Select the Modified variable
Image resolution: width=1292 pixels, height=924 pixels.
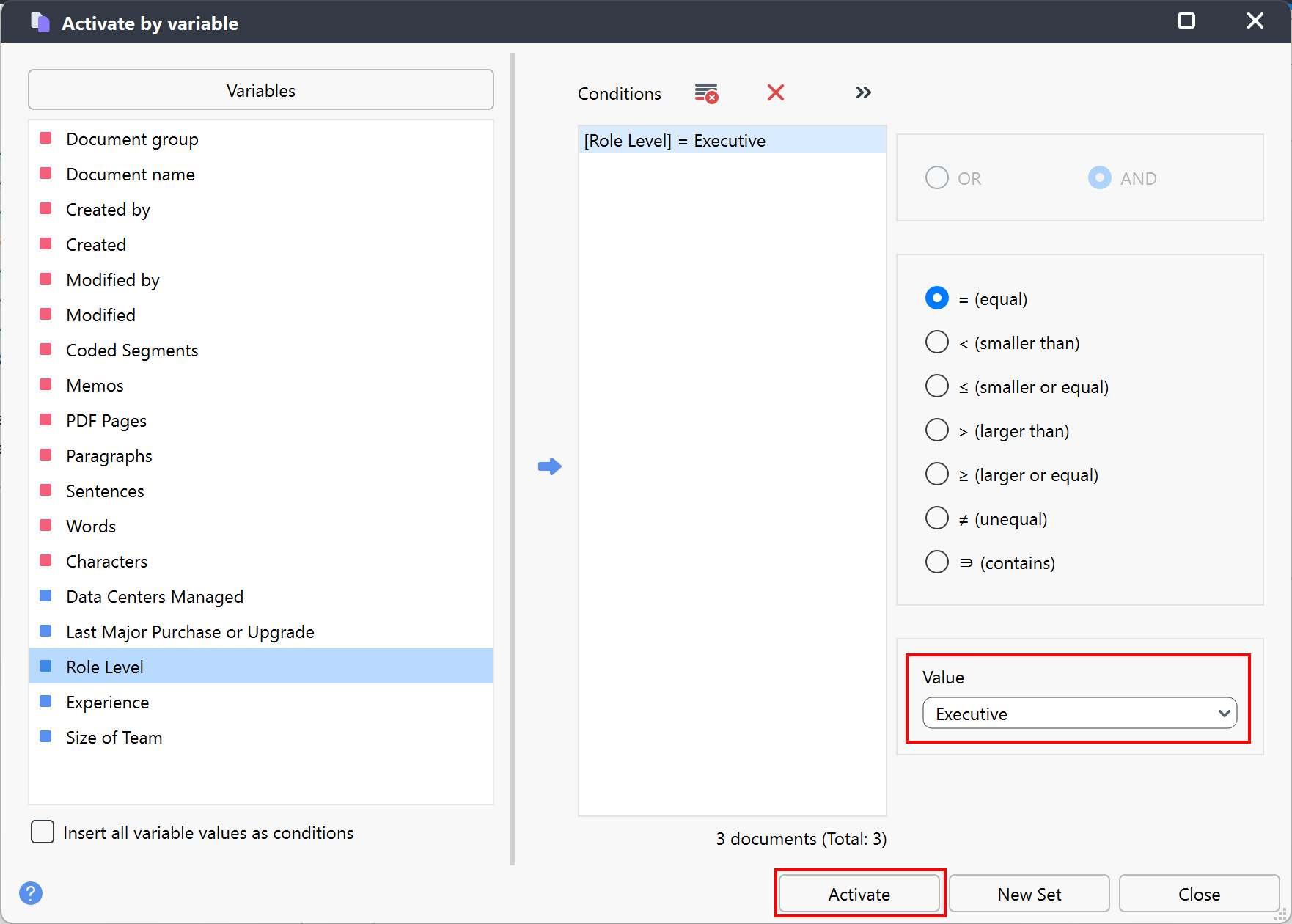(261, 315)
